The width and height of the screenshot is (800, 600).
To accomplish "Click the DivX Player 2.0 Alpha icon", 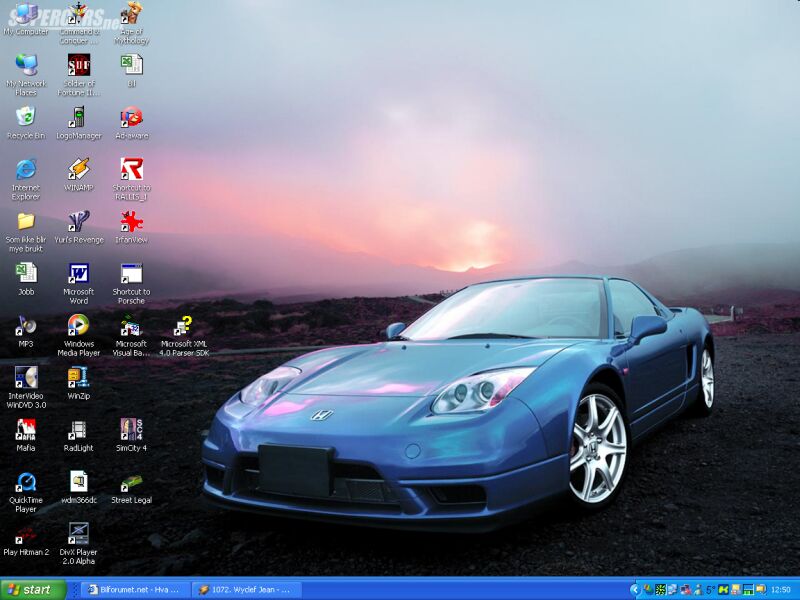I will (x=78, y=533).
